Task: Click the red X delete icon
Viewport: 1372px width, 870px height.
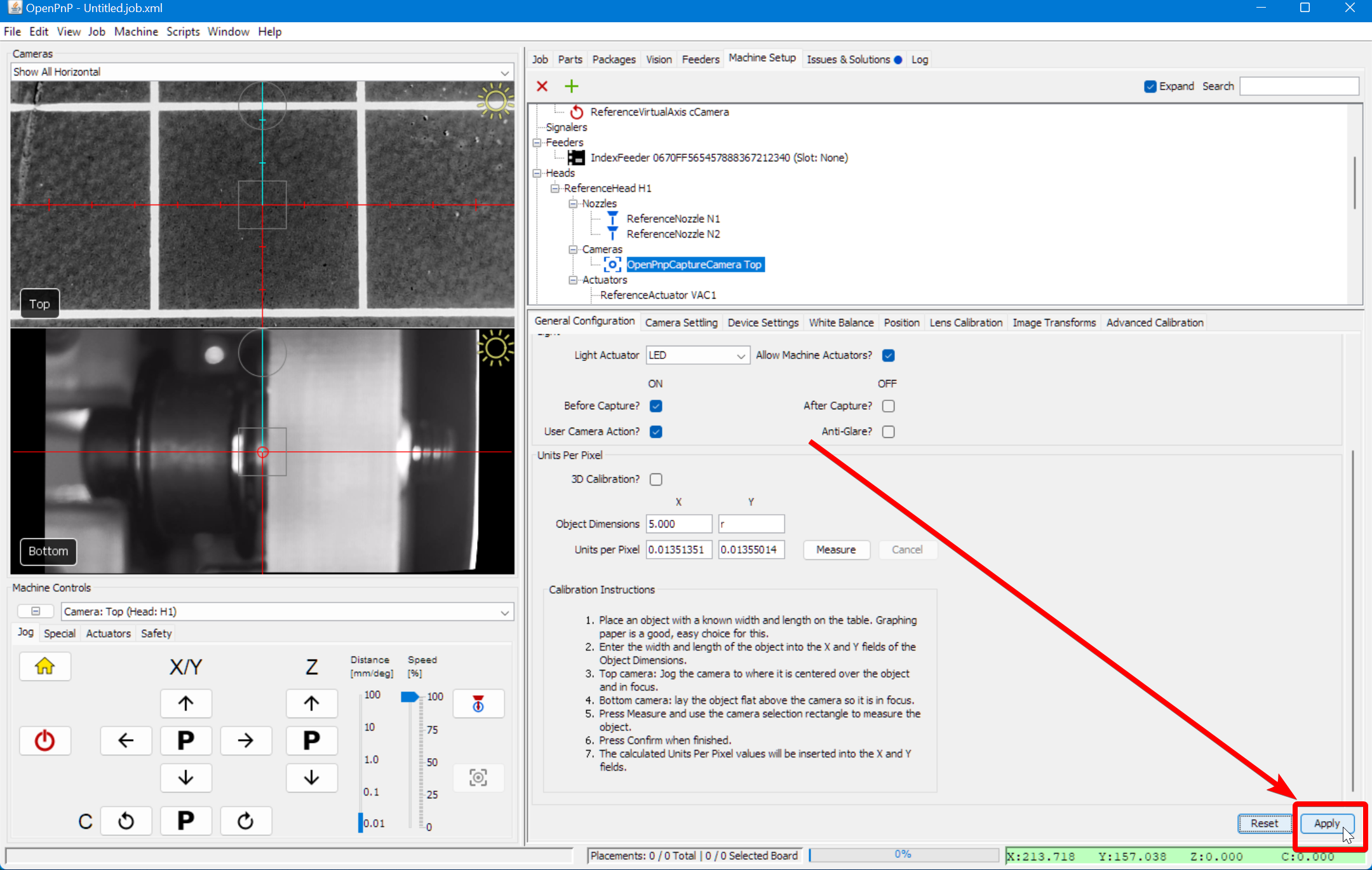Action: tap(542, 86)
